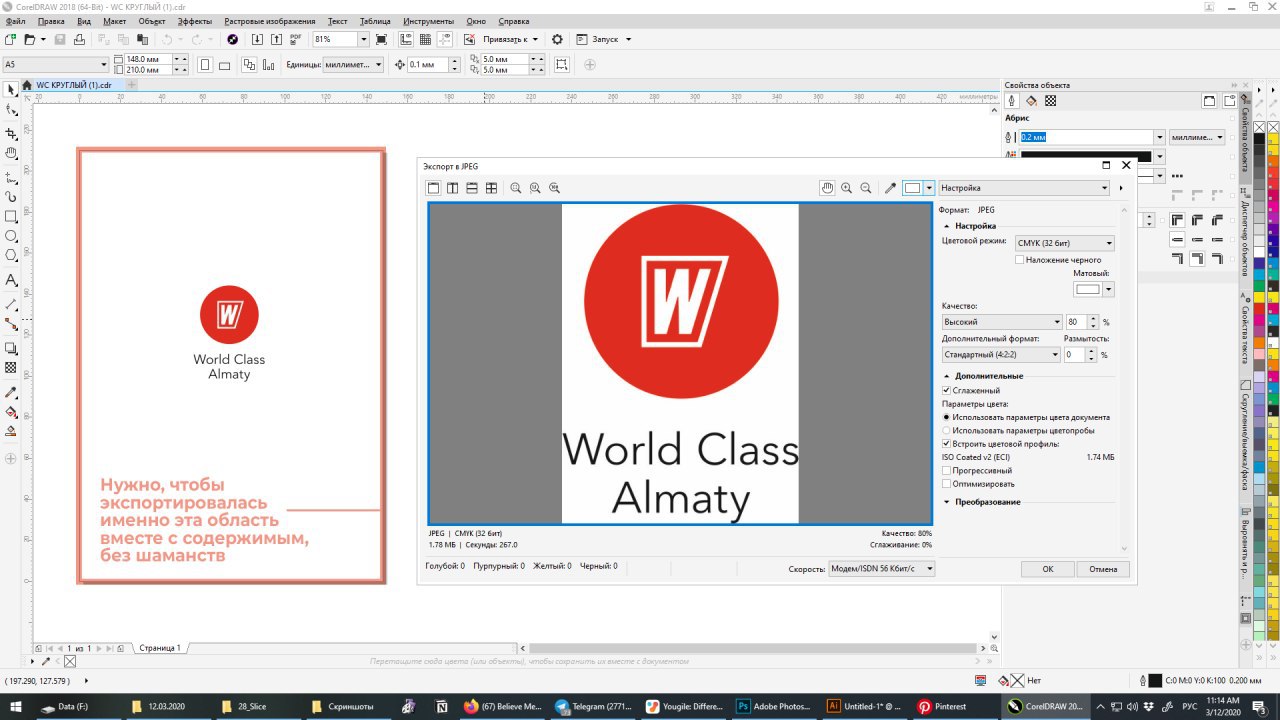
Task: Click the pan hand tool in export dialog
Action: pos(827,188)
